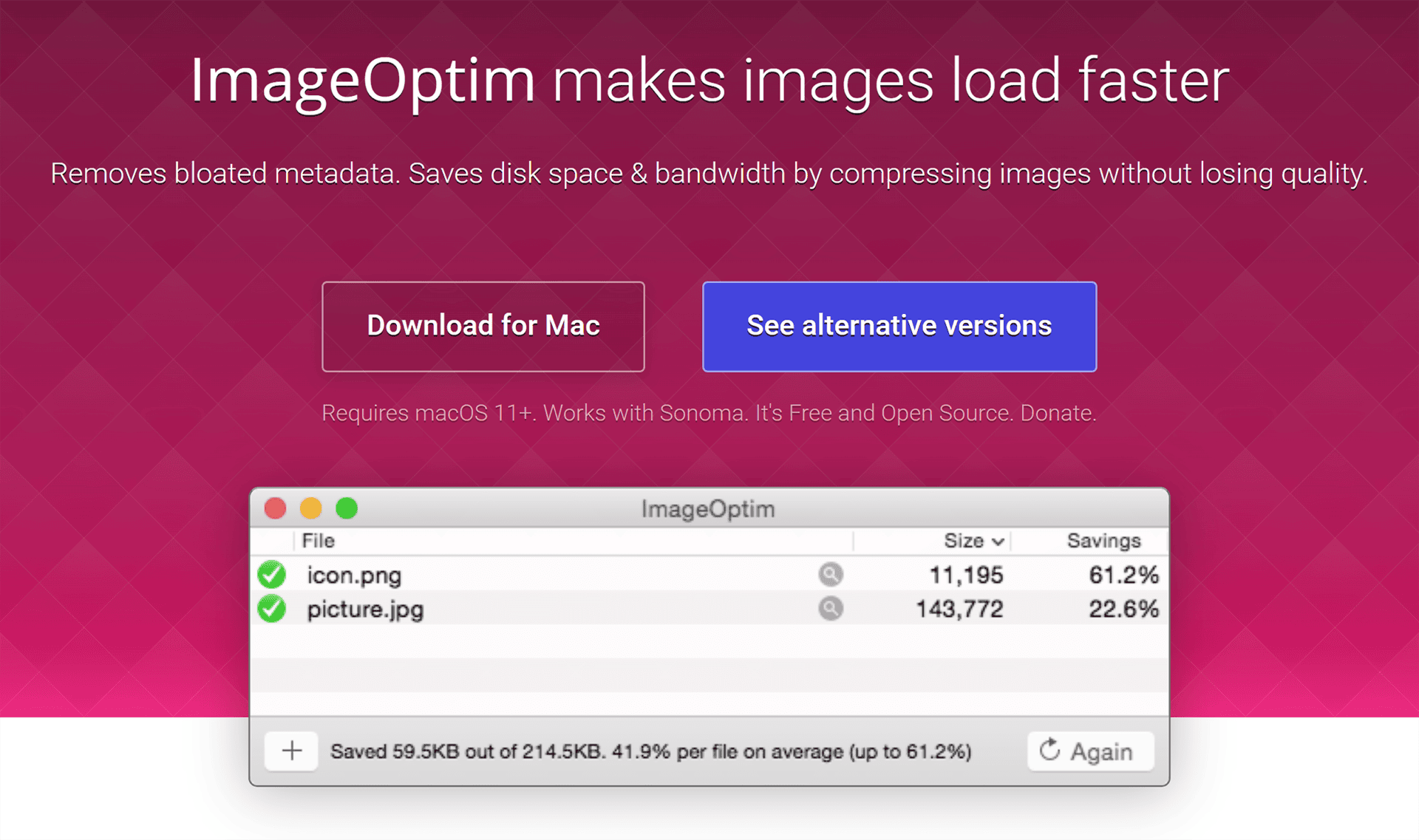Click the yellow minimize window button
The image size is (1419, 840).
pos(311,508)
